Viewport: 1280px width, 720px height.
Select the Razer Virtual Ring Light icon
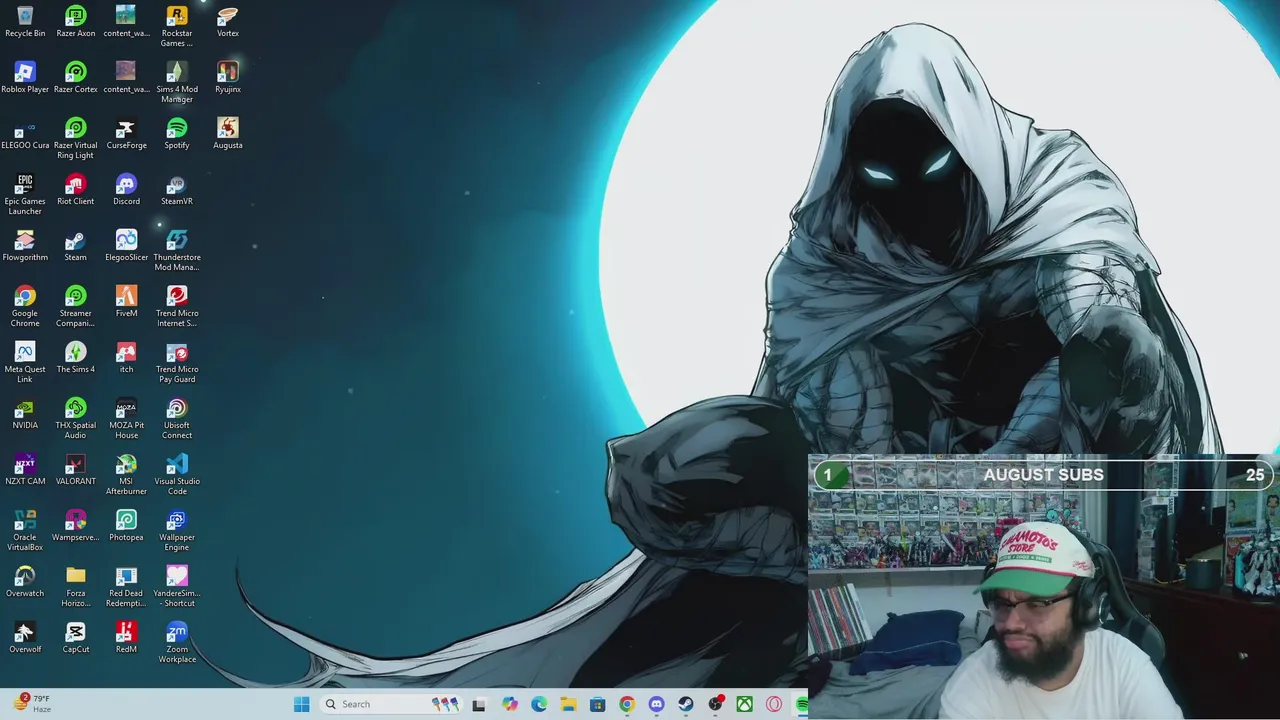76,139
